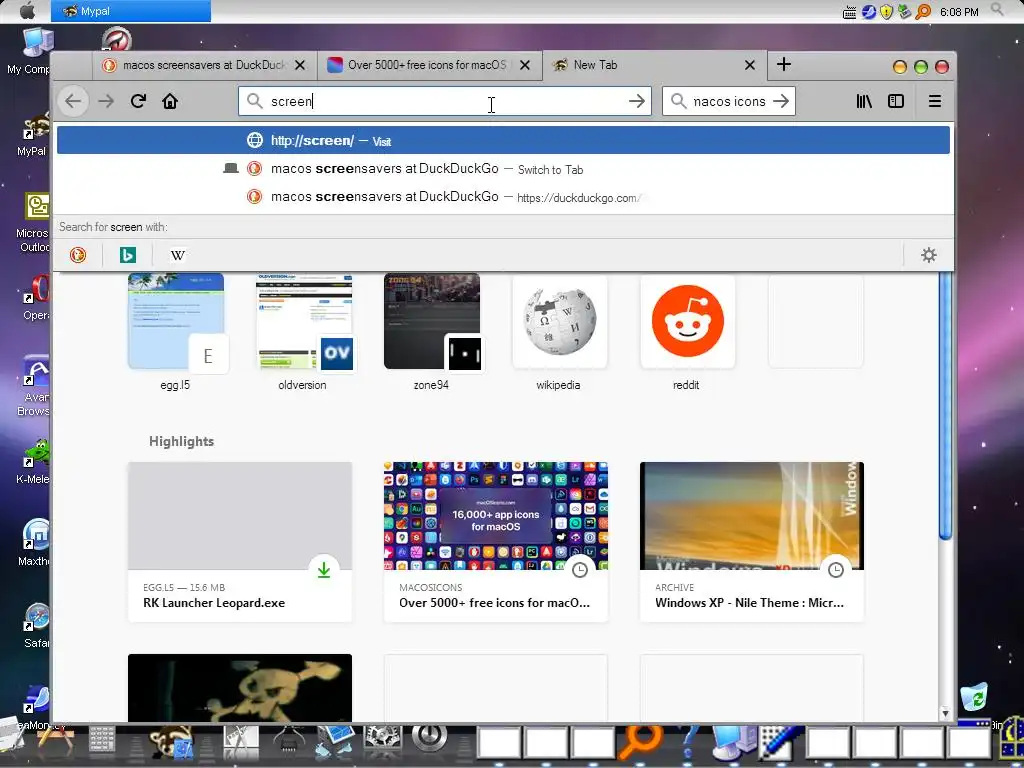Switch to the macos screensavers DuckDuckGo tab

[204, 65]
